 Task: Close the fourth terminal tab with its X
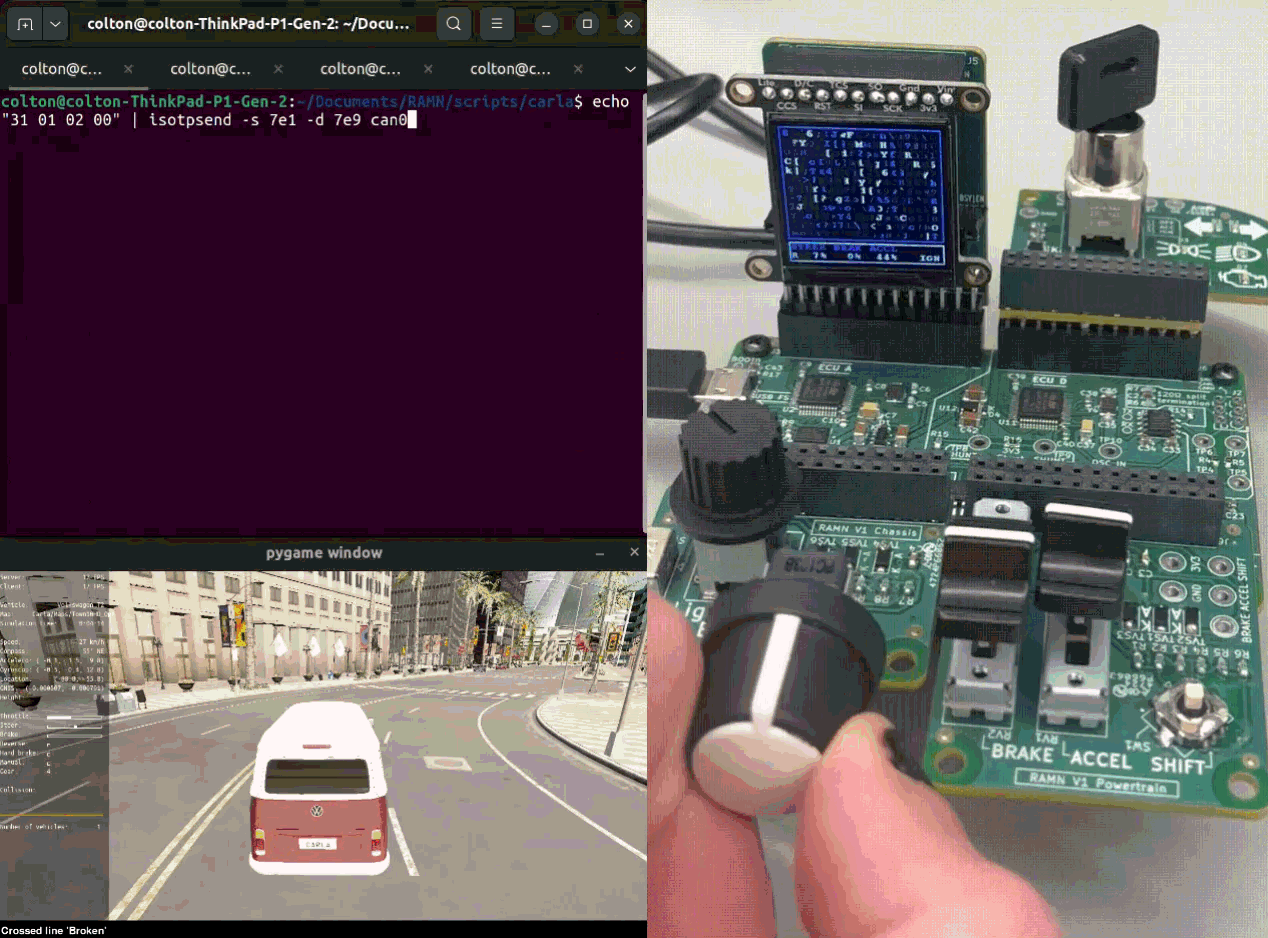click(578, 69)
